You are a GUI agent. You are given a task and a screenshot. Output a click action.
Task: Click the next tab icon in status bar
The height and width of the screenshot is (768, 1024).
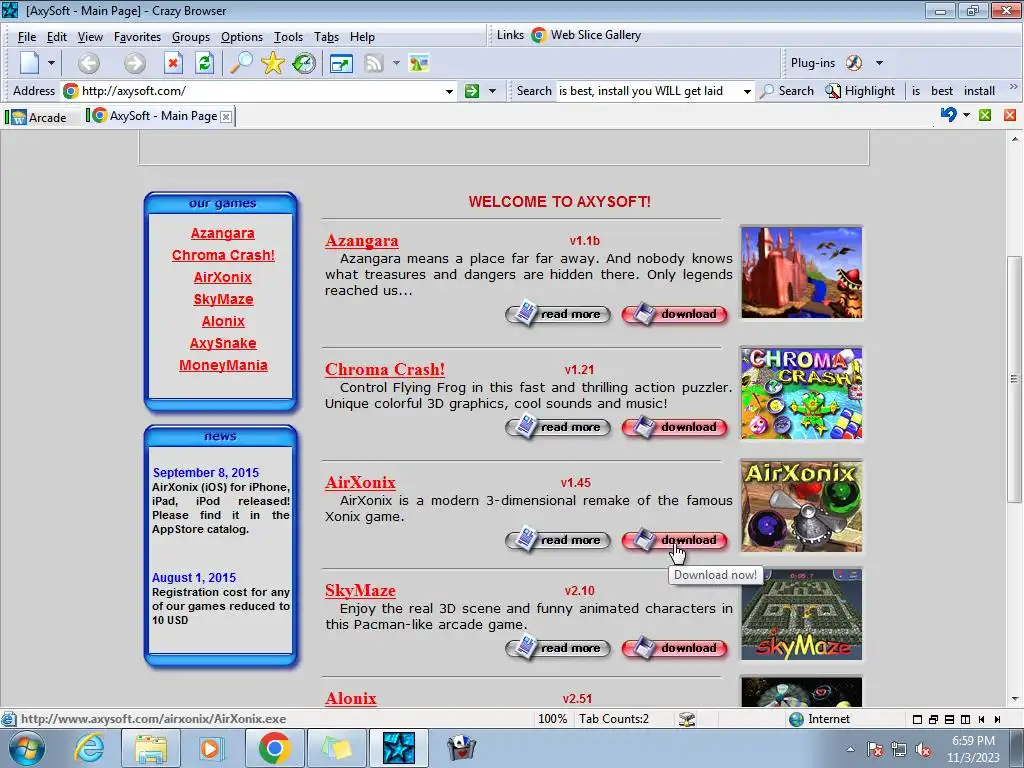(x=997, y=719)
